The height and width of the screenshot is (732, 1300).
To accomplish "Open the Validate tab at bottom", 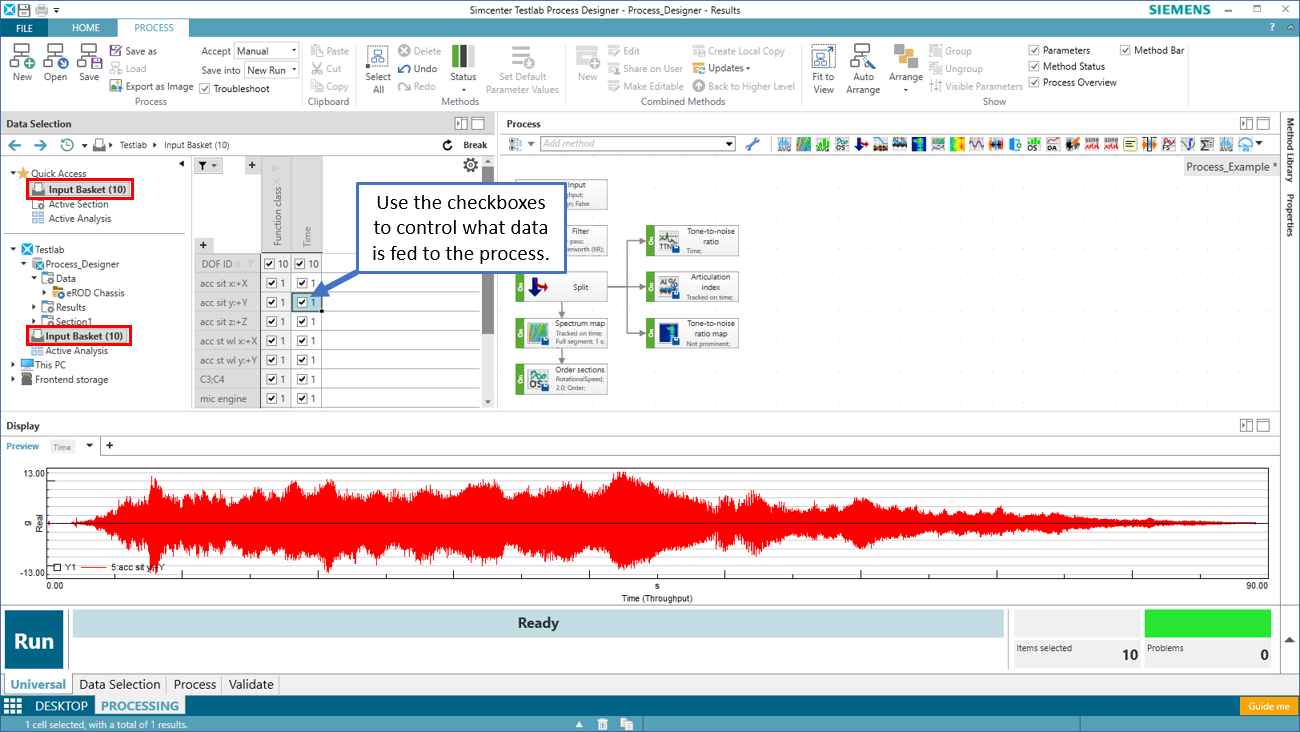I will coord(251,685).
